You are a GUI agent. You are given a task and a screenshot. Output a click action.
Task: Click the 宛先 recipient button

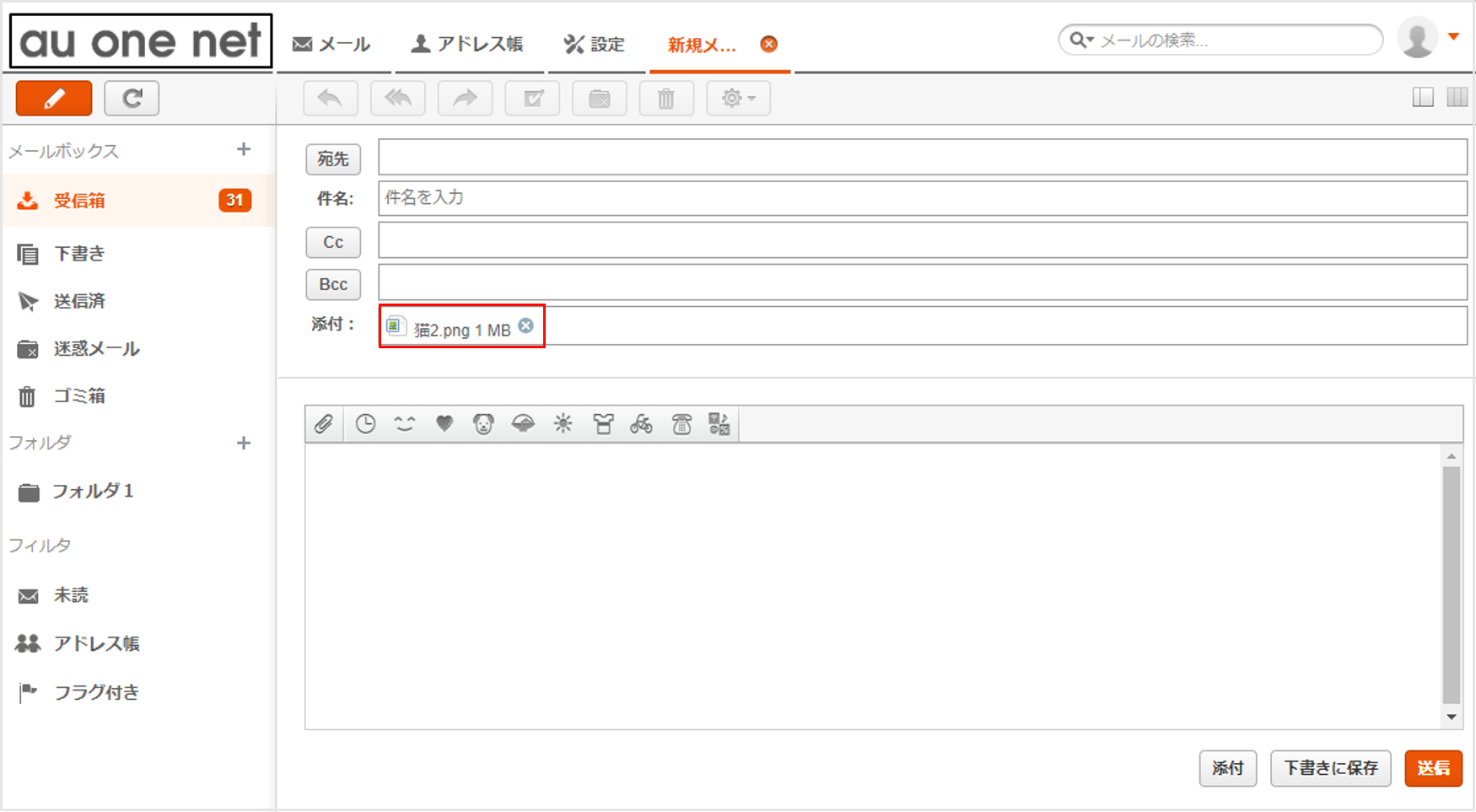tap(333, 159)
